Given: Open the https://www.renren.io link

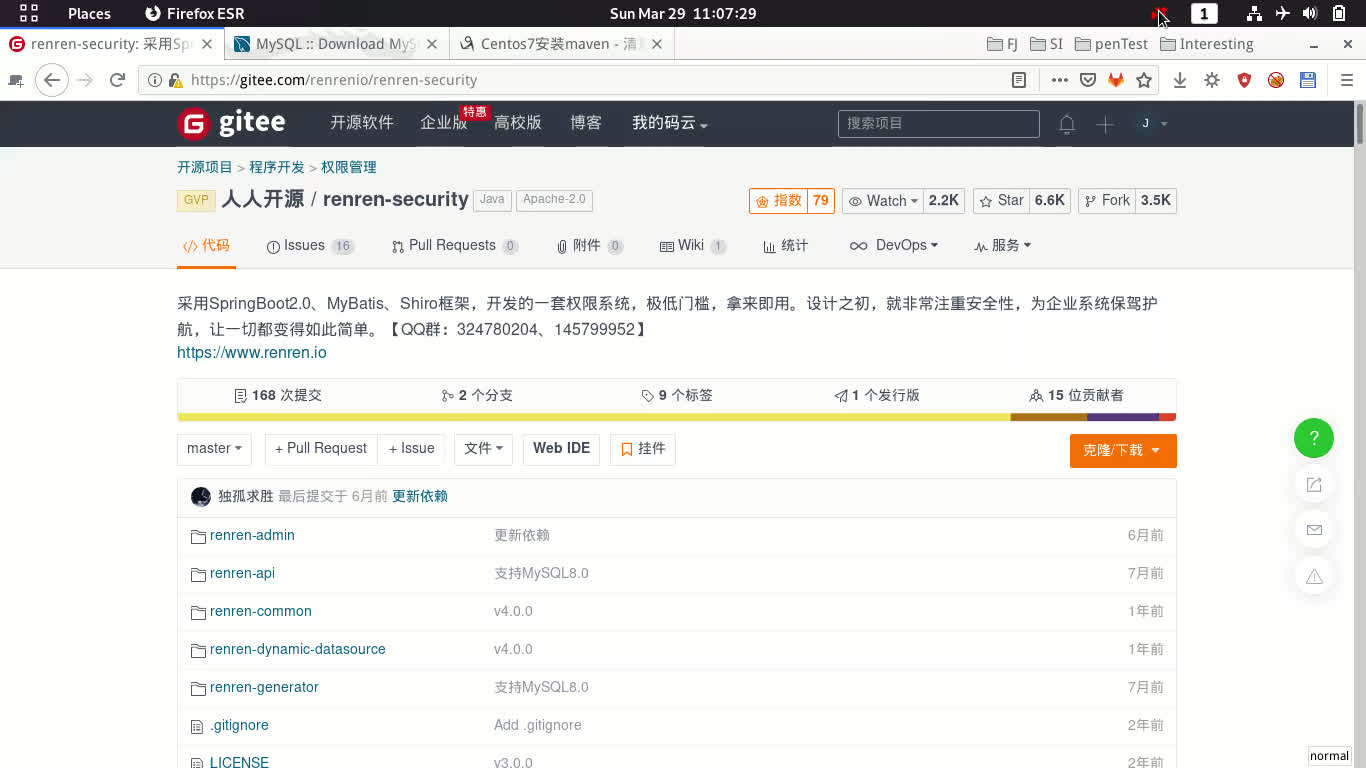Looking at the screenshot, I should pyautogui.click(x=252, y=353).
